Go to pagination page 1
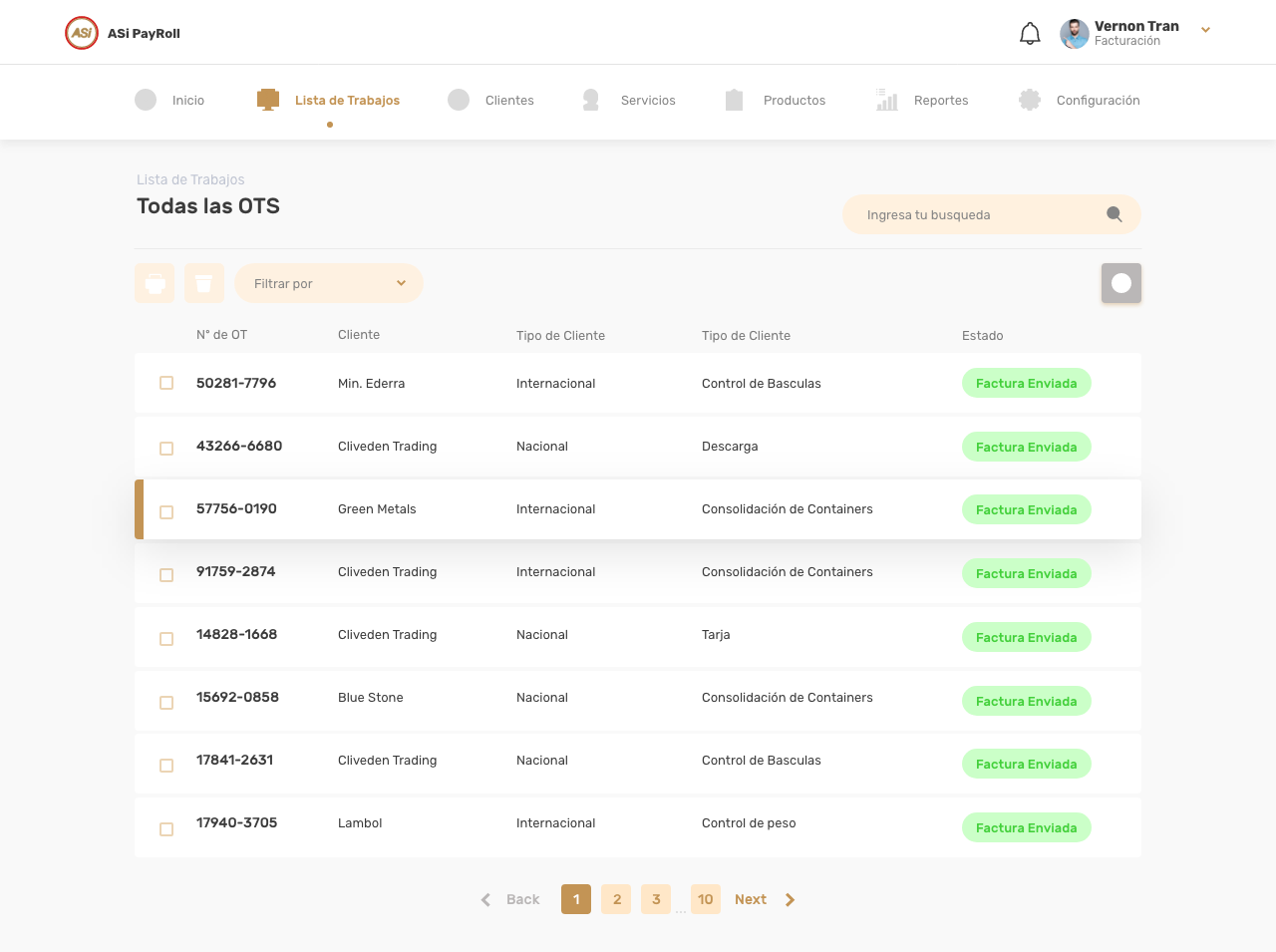 [x=576, y=899]
